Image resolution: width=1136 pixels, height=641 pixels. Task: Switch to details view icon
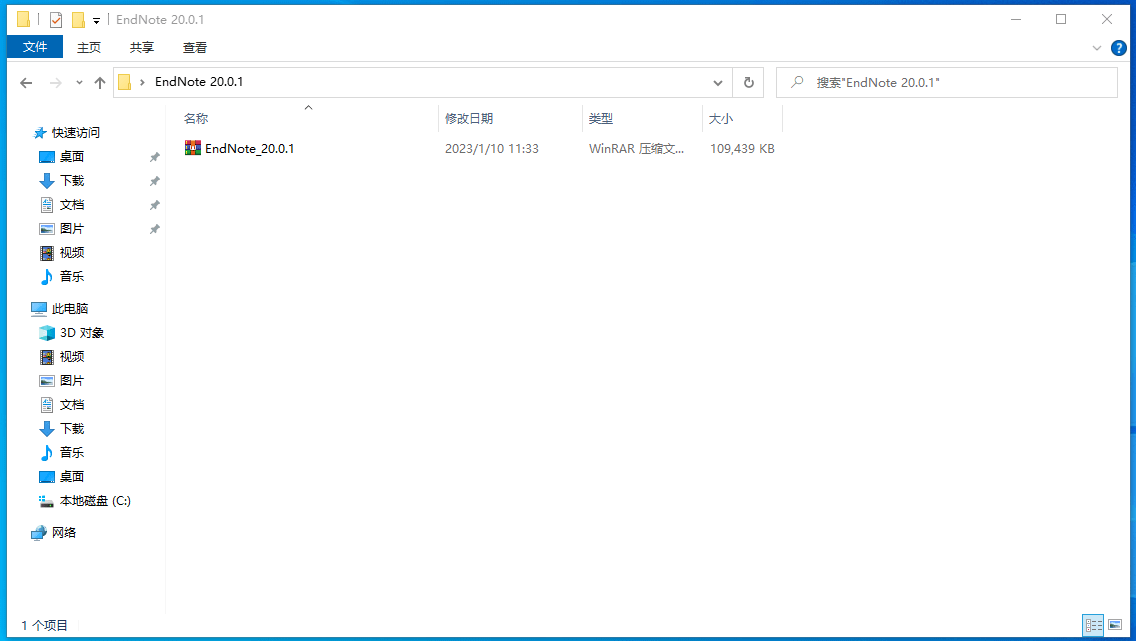[x=1093, y=625]
